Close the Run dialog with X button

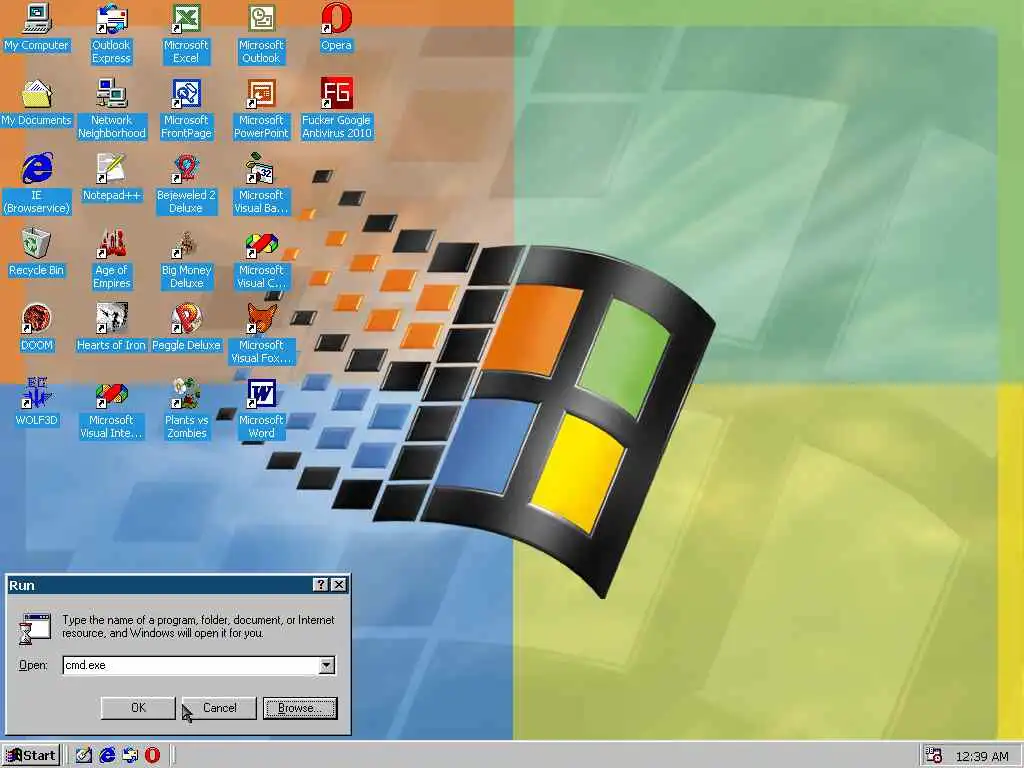pyautogui.click(x=339, y=584)
